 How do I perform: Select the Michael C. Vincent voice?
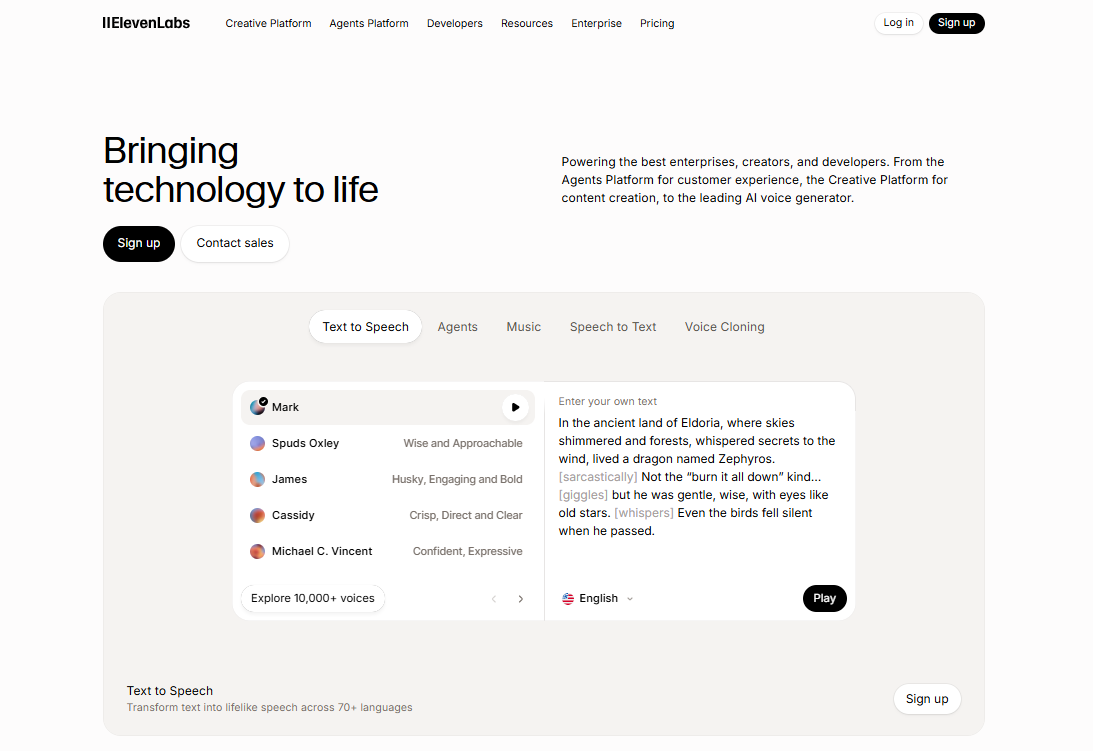coord(388,552)
